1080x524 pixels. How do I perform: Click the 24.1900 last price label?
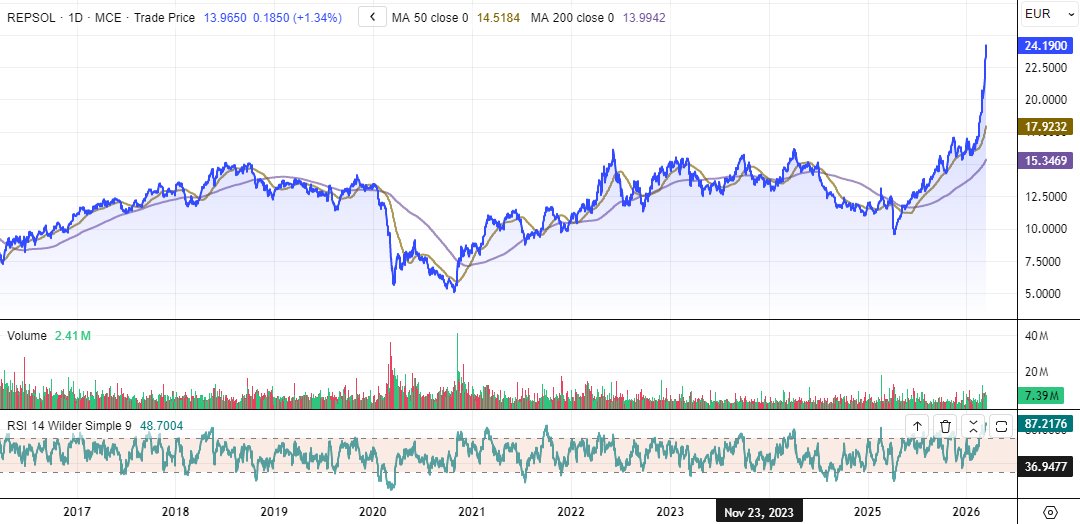pos(1046,46)
